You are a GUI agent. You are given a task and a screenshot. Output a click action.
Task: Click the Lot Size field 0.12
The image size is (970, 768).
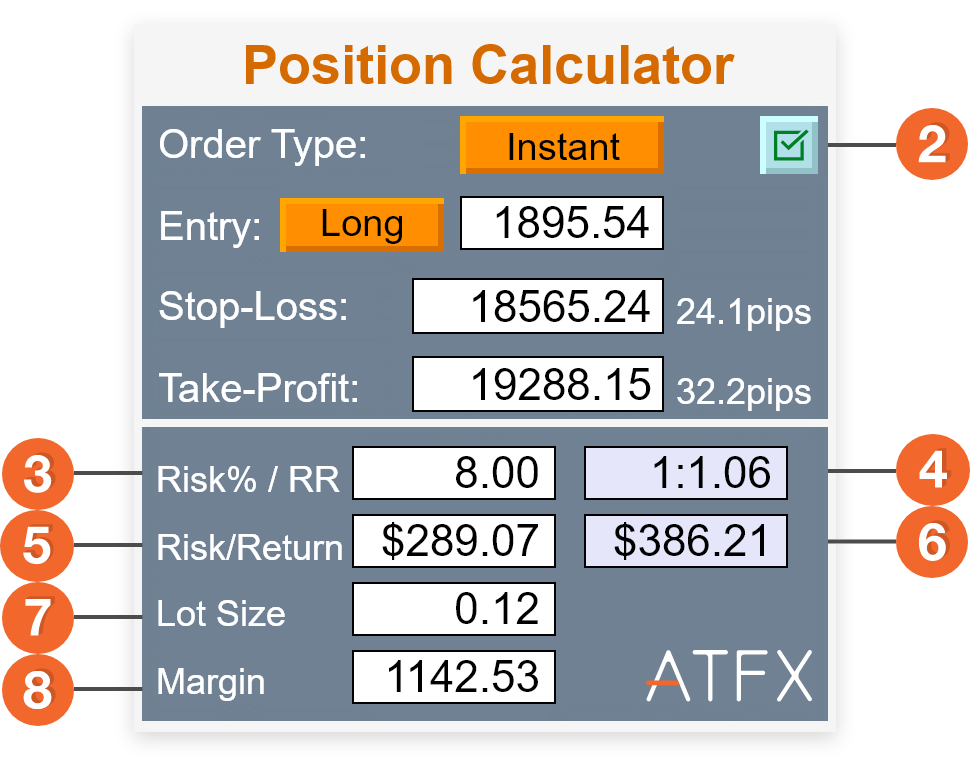point(454,609)
